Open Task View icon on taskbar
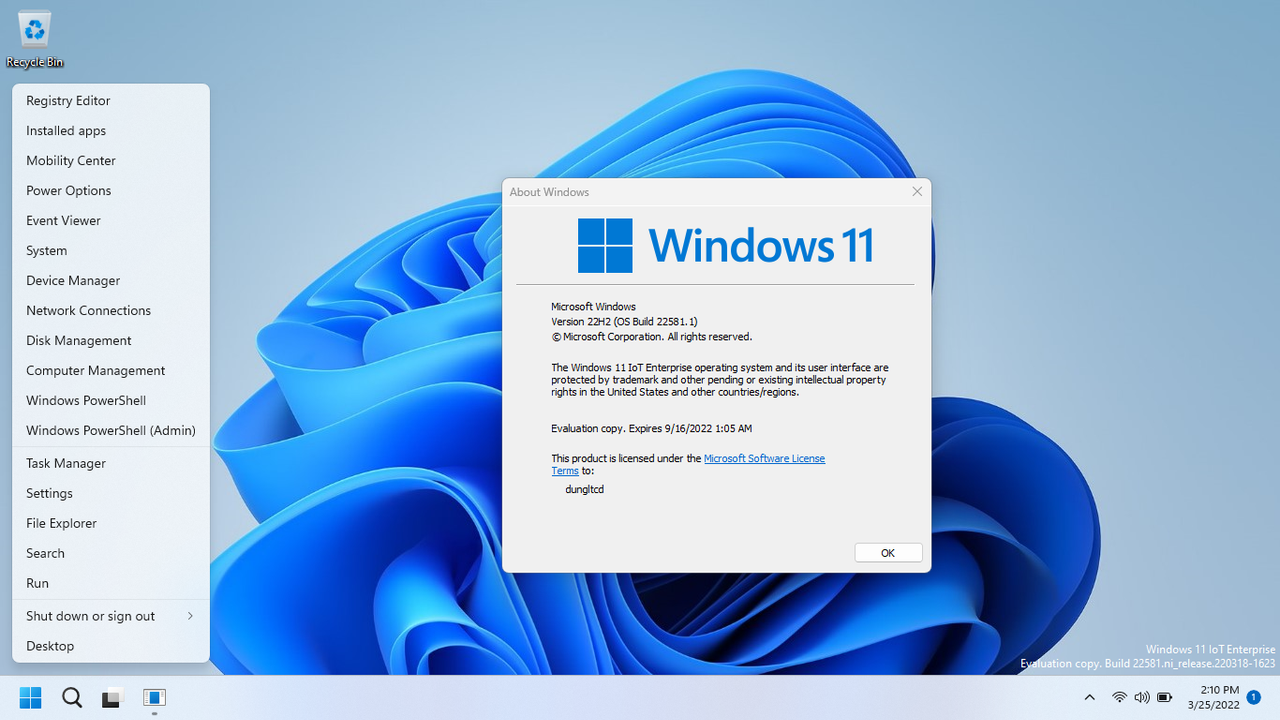This screenshot has height=720, width=1280. pyautogui.click(x=112, y=697)
